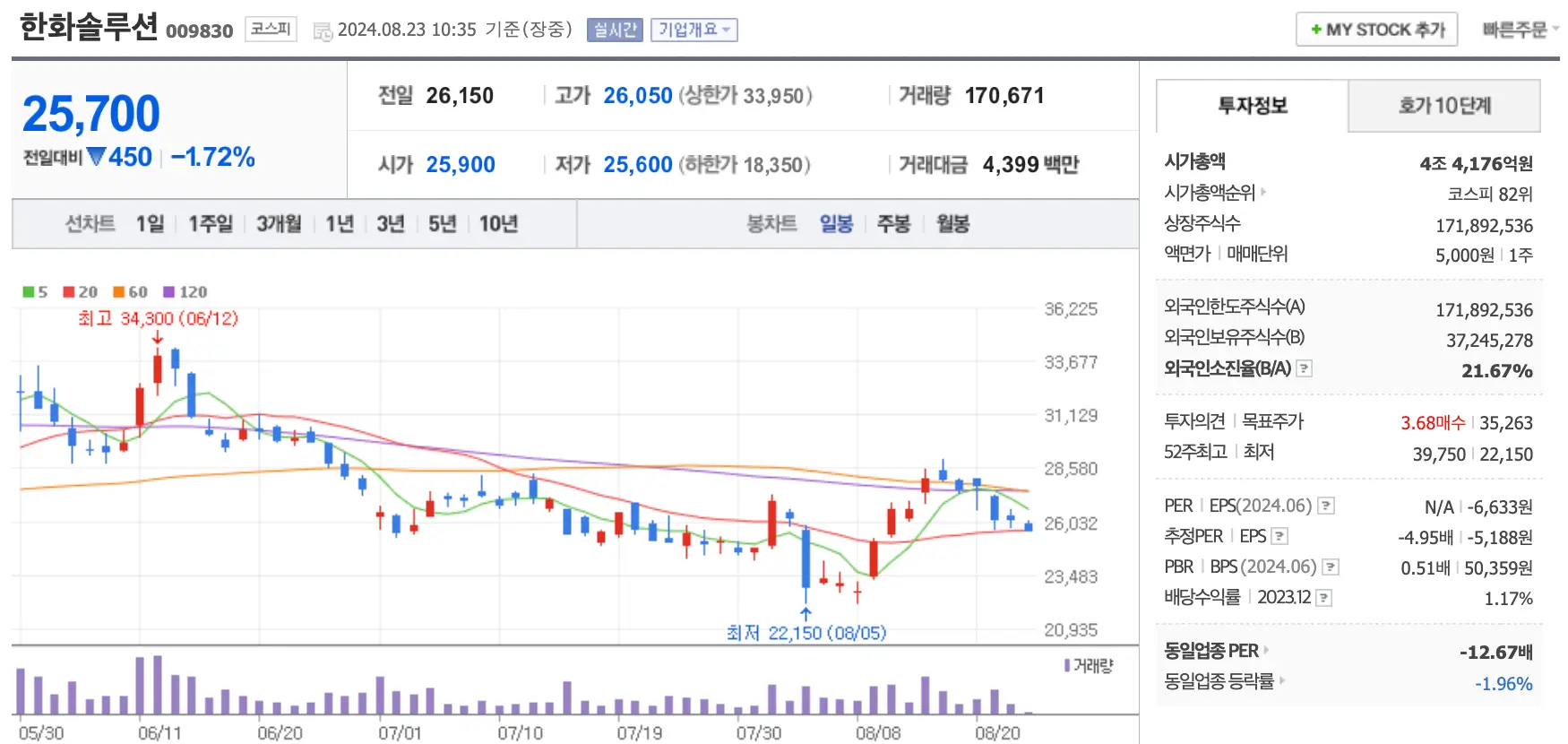The height and width of the screenshot is (744, 1568).
Task: Select the 3개월 line chart period
Action: pyautogui.click(x=279, y=223)
